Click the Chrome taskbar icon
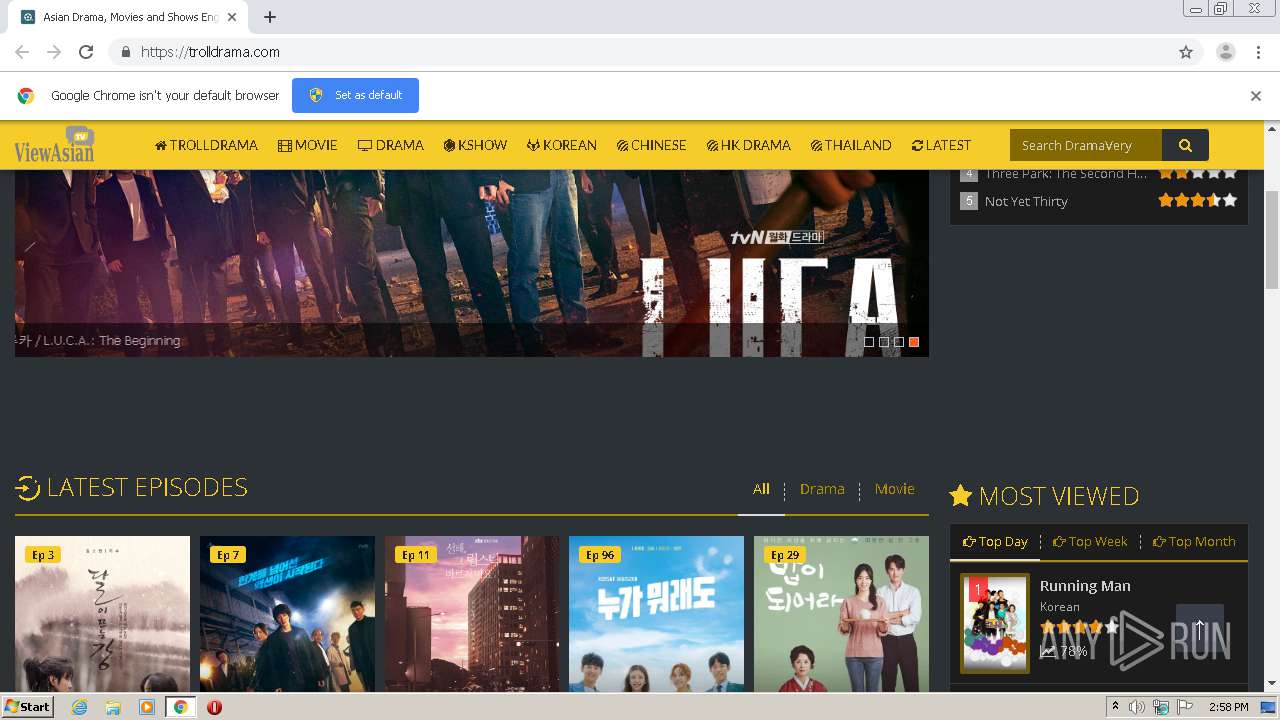Image resolution: width=1280 pixels, height=720 pixels. click(x=181, y=707)
